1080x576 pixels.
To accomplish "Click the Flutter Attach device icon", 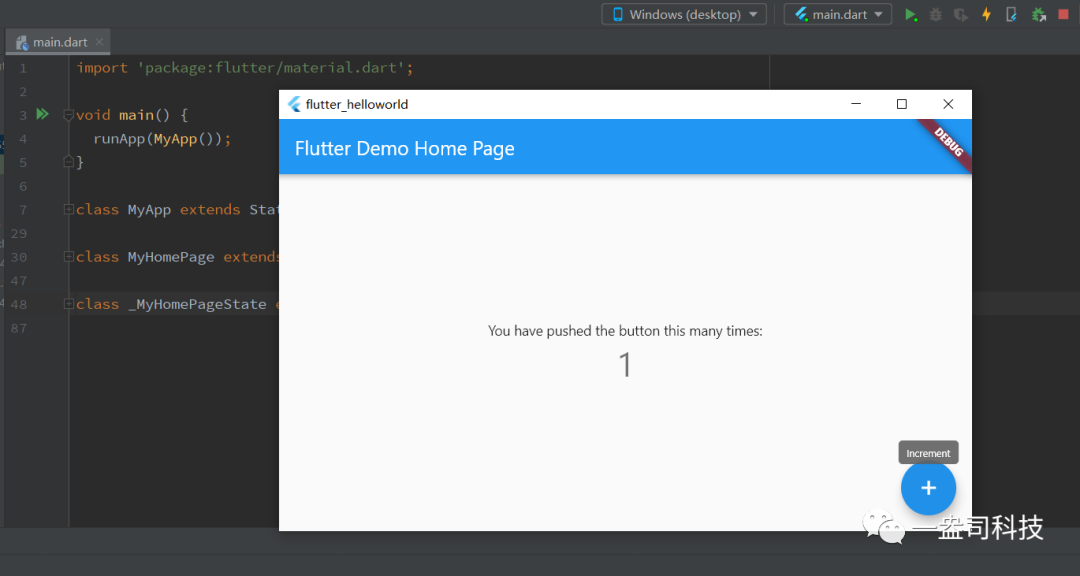I will [x=1011, y=14].
